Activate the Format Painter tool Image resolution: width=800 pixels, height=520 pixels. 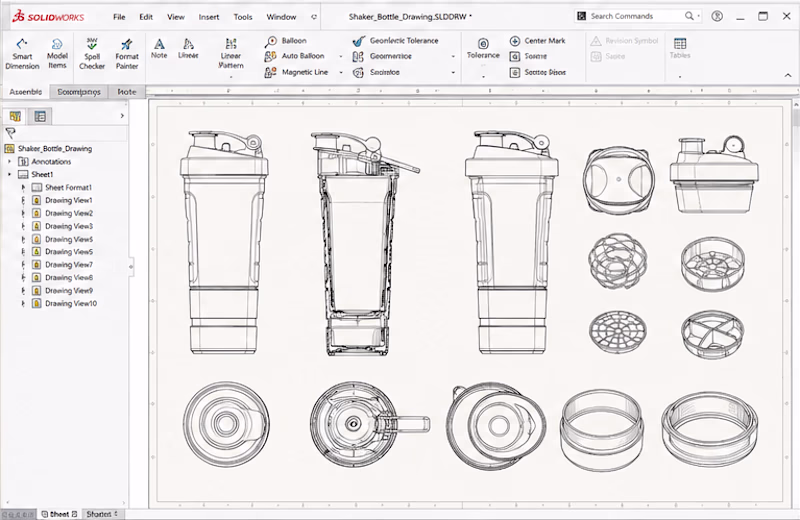click(127, 54)
